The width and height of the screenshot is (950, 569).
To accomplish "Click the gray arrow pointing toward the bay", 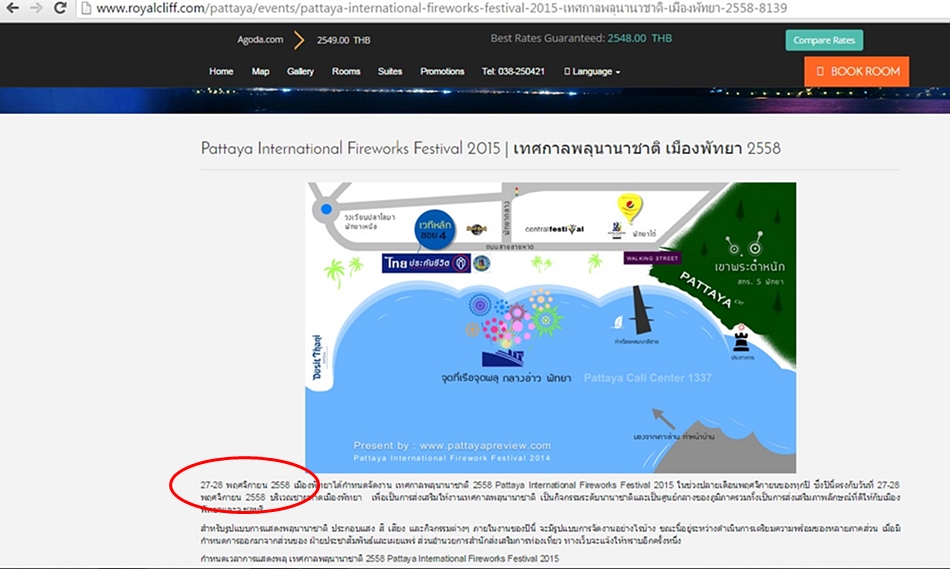I will [663, 418].
